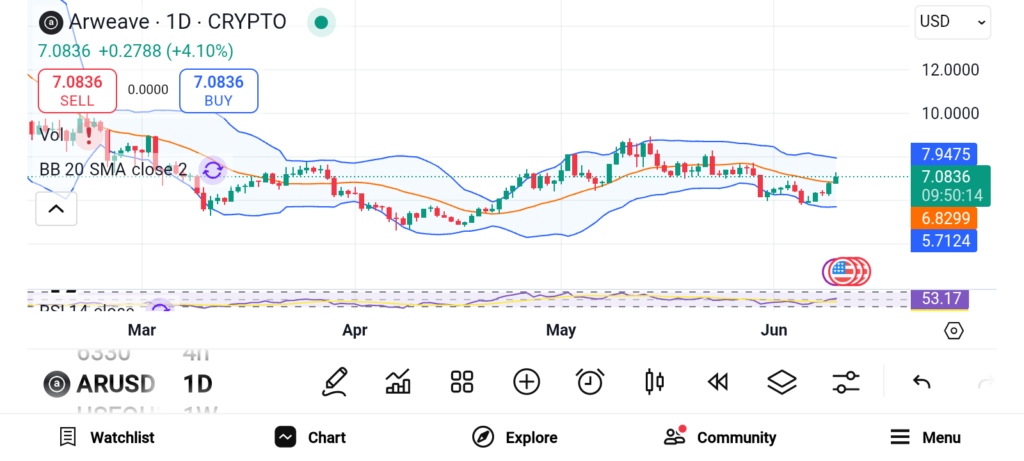Image resolution: width=1024 pixels, height=461 pixels.
Task: Open the ARUSD symbol search
Action: [116, 383]
